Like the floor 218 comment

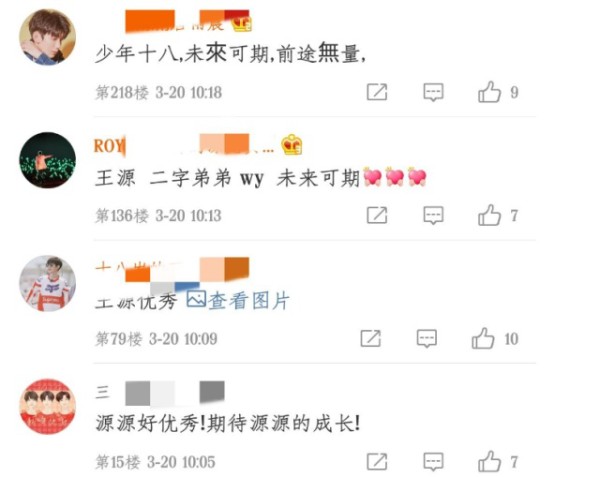click(x=489, y=92)
